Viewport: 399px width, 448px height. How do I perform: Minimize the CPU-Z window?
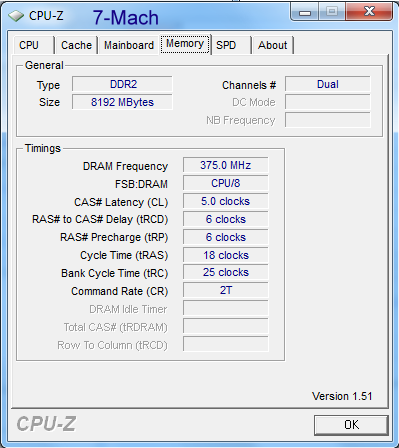point(305,12)
